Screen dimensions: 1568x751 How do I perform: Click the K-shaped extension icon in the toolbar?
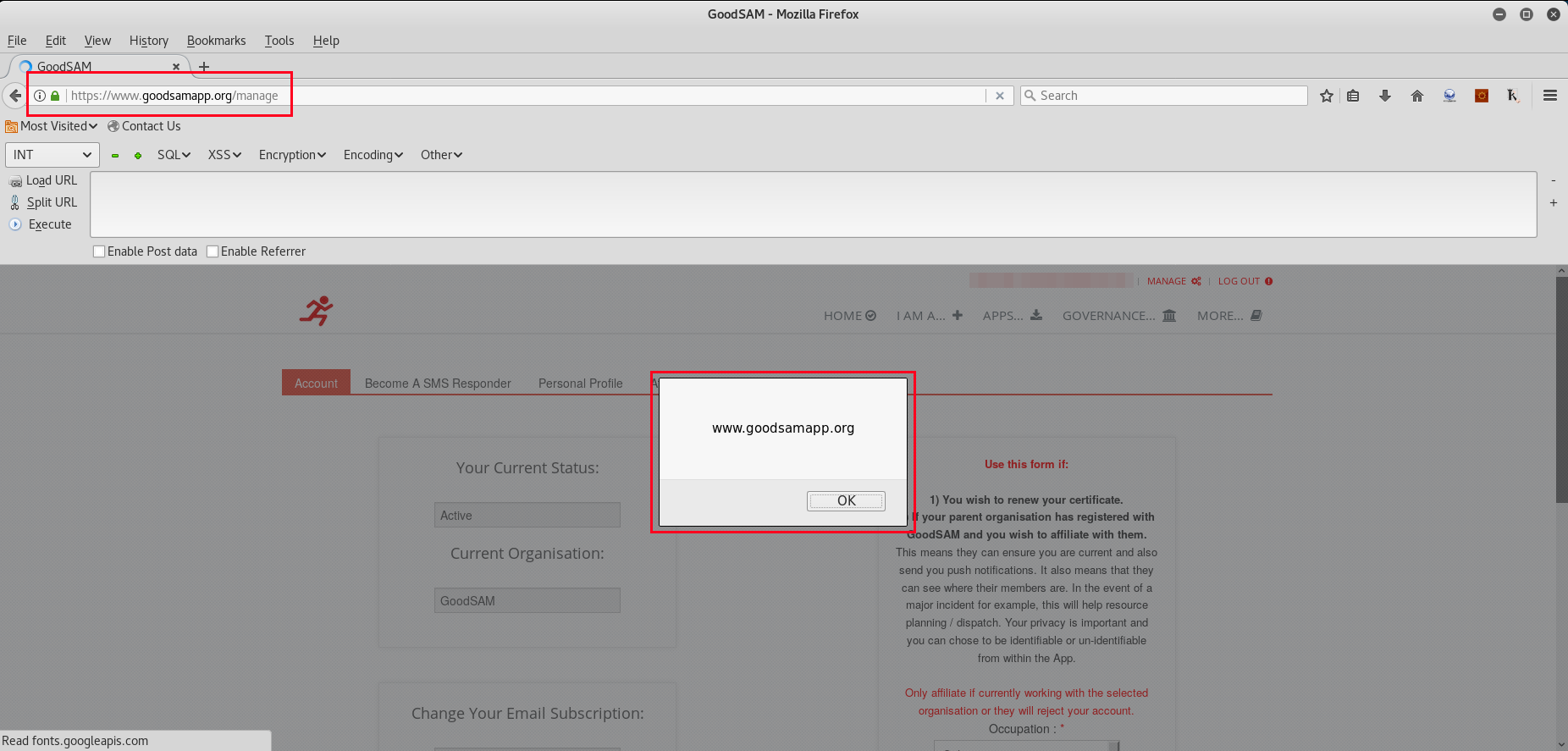(1513, 96)
